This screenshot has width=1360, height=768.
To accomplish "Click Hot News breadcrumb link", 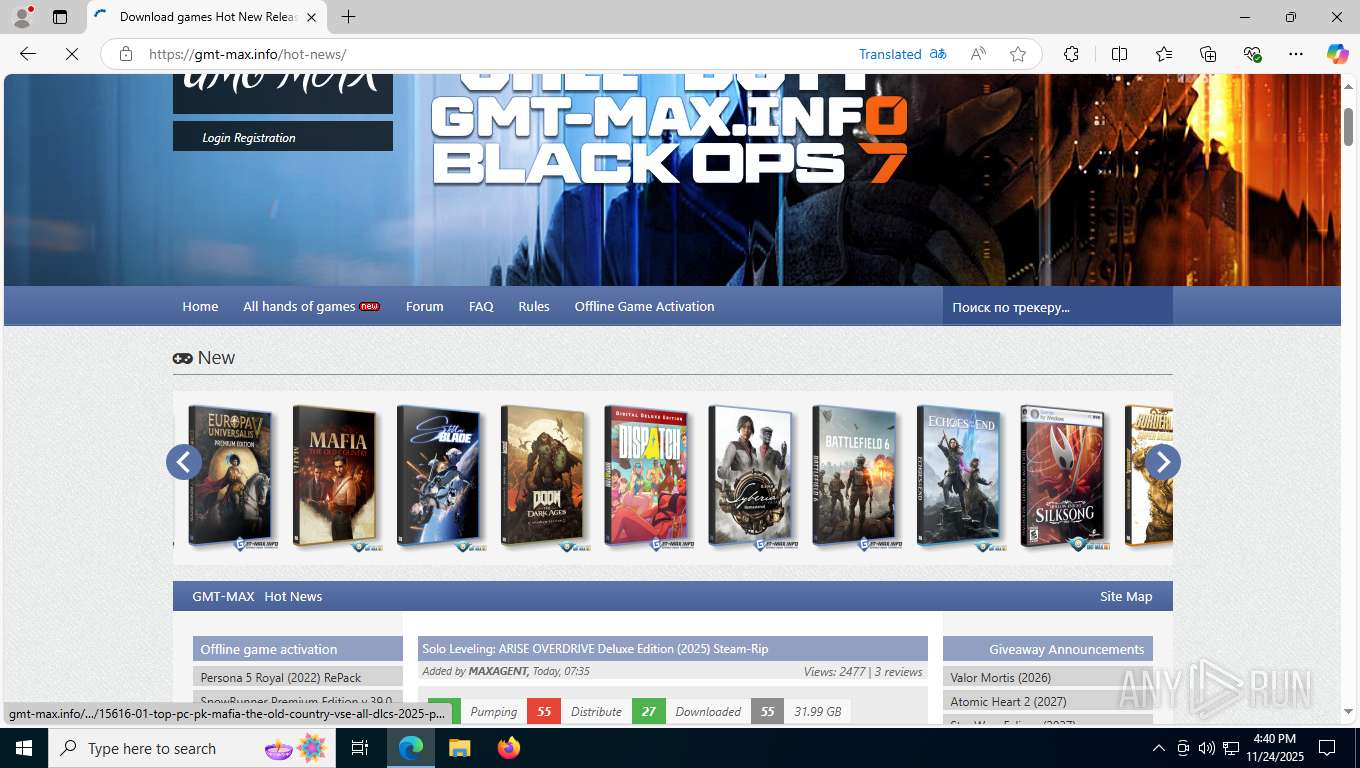I will point(293,596).
